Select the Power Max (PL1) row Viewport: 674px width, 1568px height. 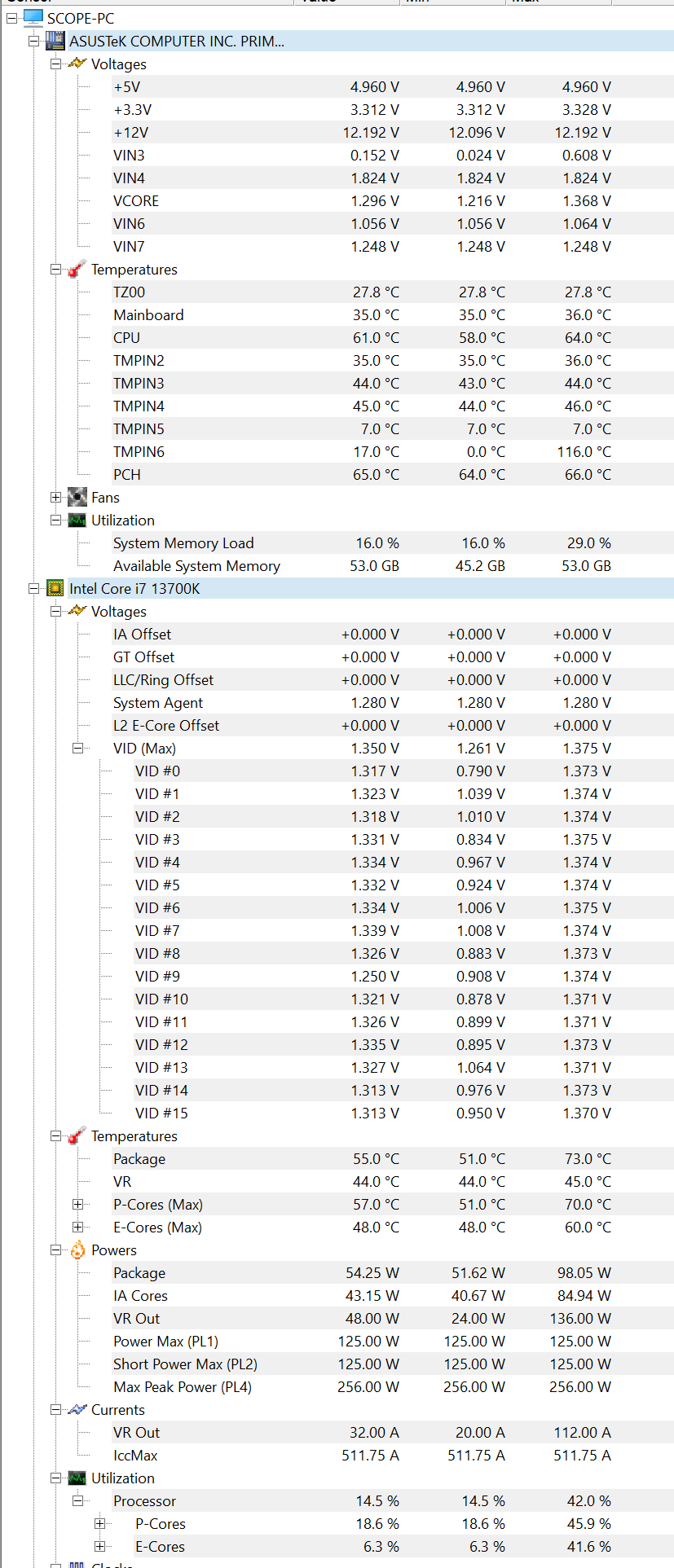coord(393,1341)
